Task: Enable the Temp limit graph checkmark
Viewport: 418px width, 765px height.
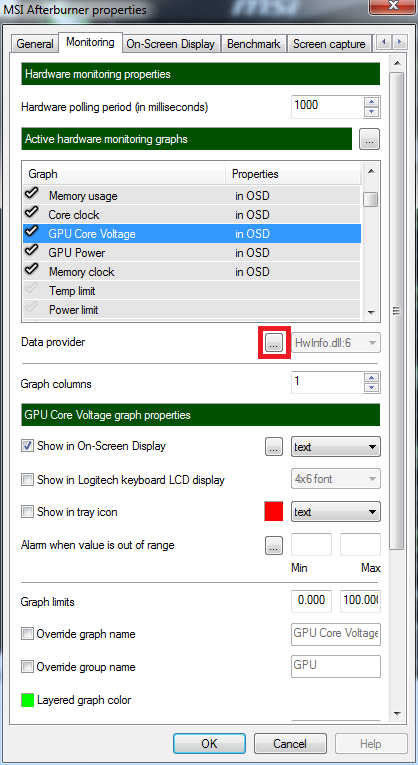Action: point(32,289)
